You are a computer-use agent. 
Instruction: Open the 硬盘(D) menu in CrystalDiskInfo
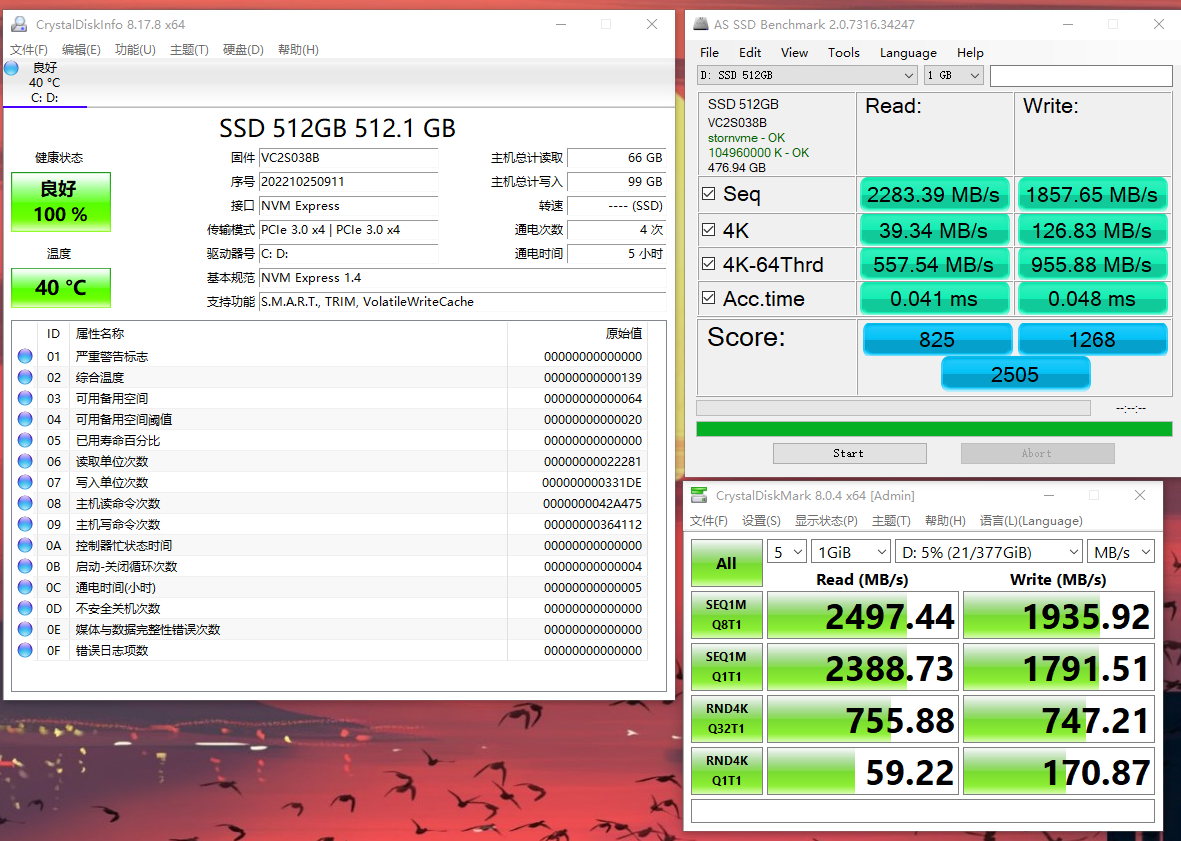tap(243, 48)
